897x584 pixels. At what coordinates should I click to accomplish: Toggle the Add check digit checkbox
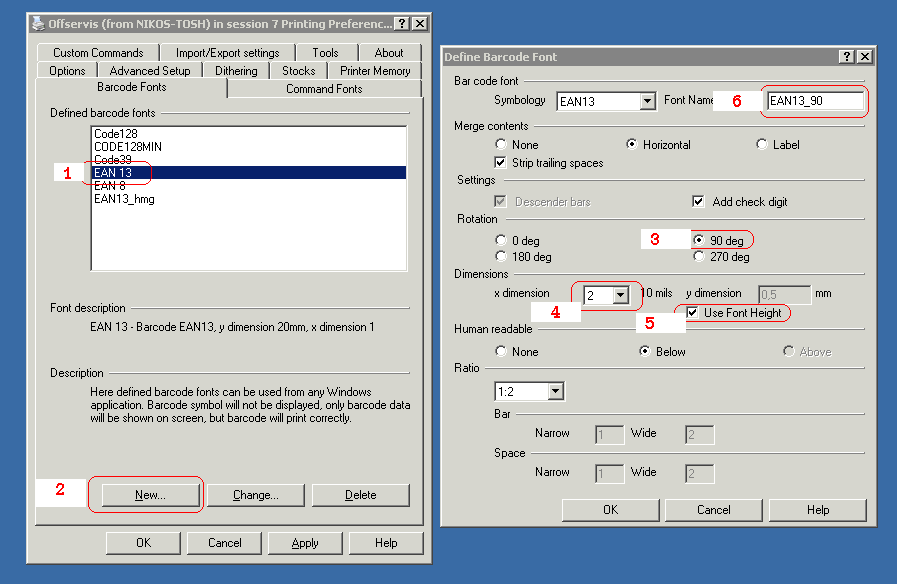click(699, 201)
